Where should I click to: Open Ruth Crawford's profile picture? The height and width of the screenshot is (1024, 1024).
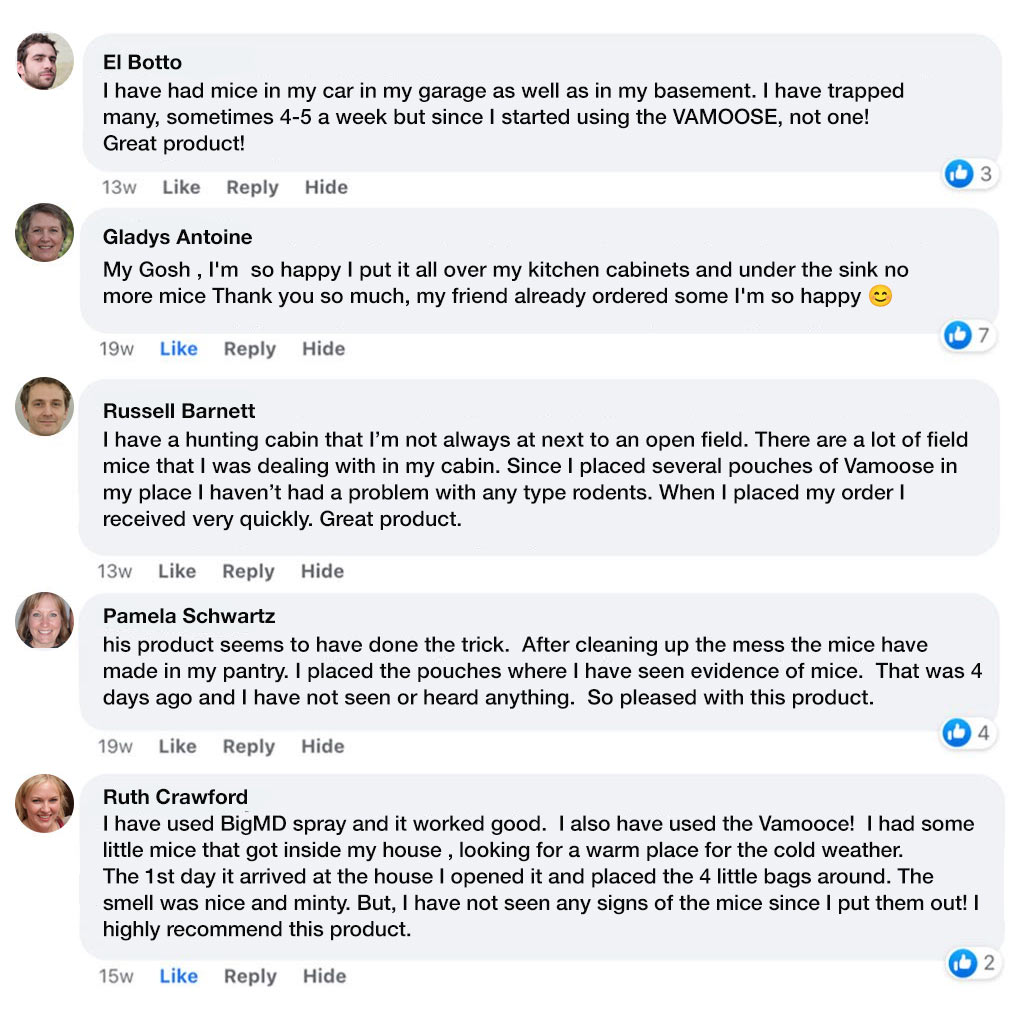[x=44, y=803]
